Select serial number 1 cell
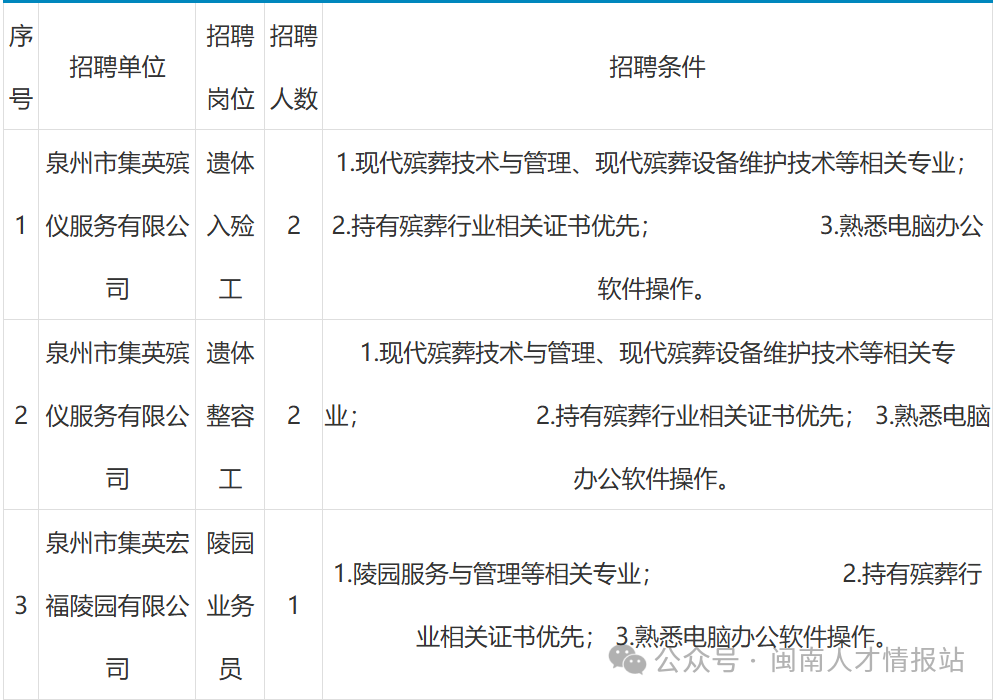 [21, 225]
